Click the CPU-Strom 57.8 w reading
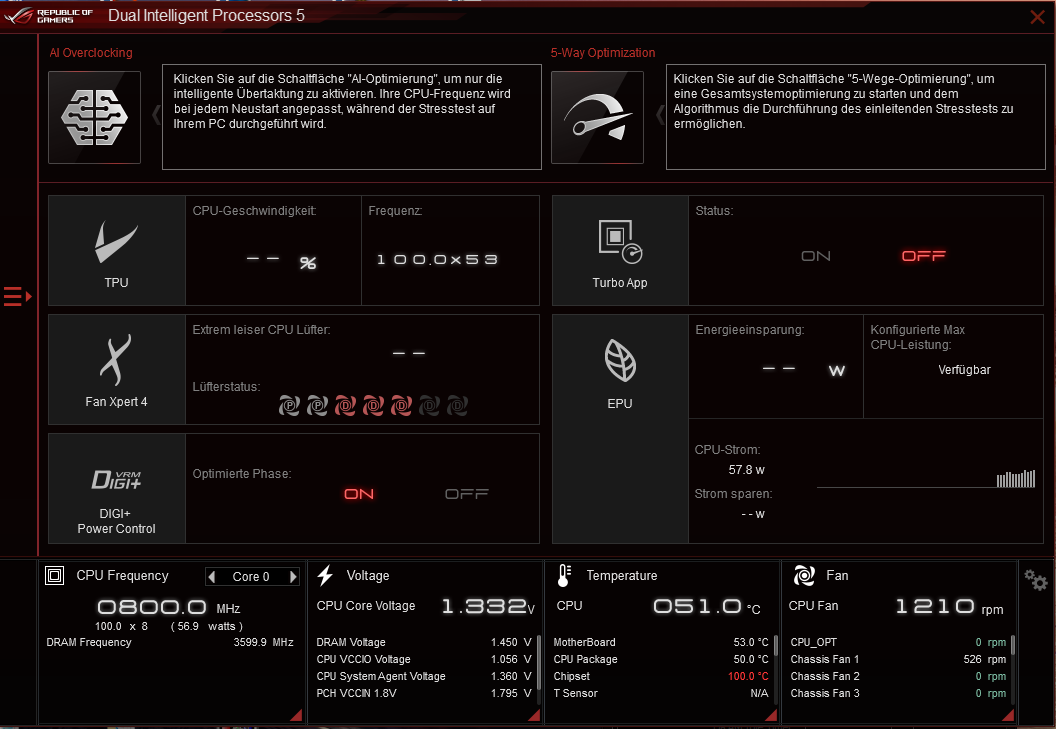 (746, 470)
